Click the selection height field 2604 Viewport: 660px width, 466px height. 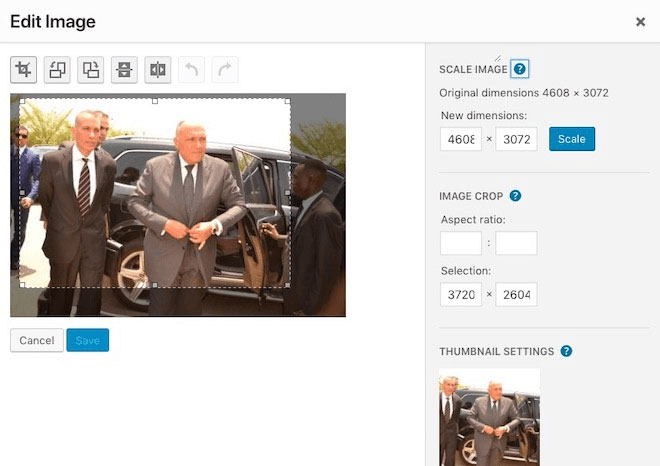point(516,295)
